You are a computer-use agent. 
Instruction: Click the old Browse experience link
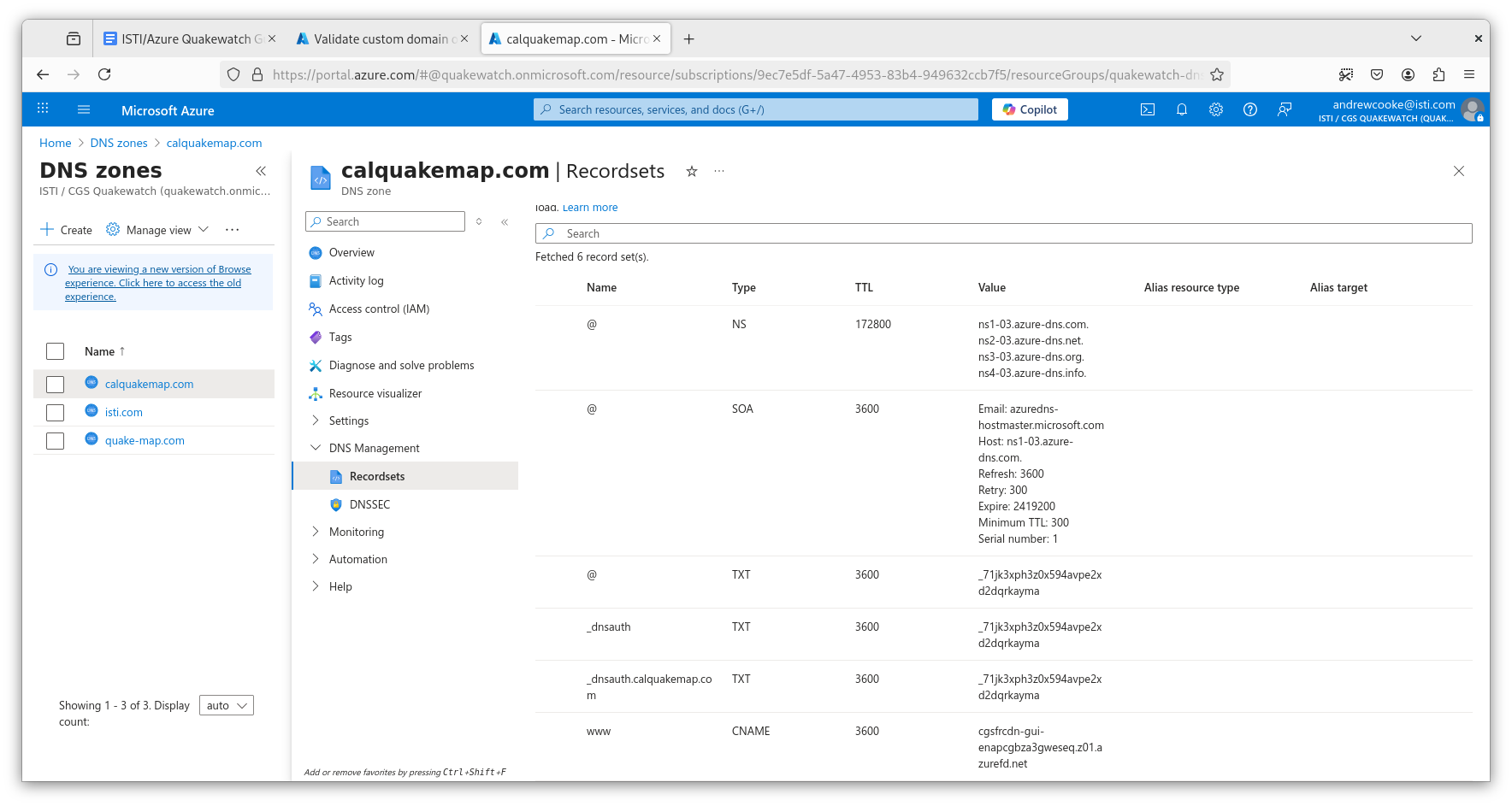tap(157, 283)
